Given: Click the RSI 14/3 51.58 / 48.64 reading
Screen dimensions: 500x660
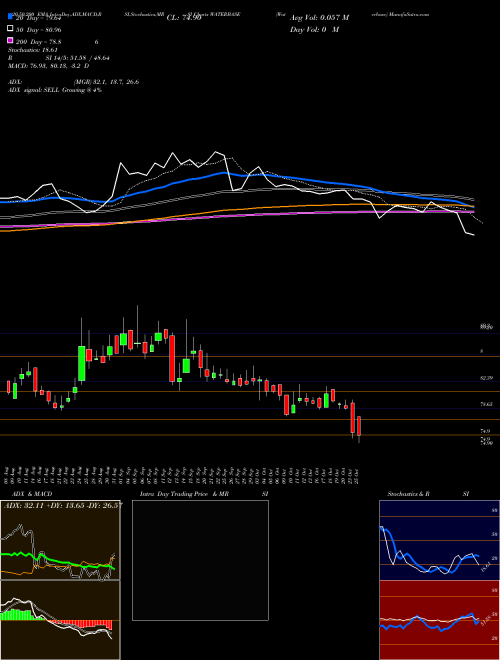Looking at the screenshot, I should [x=59, y=58].
